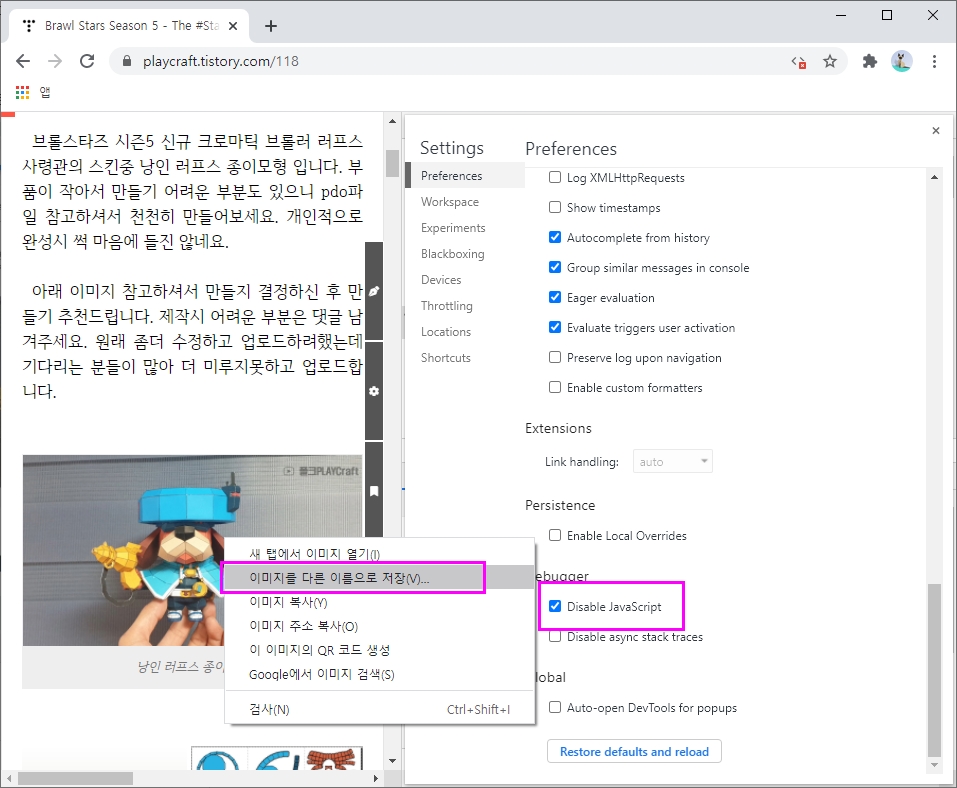This screenshot has height=788, width=957.
Task: Click the pen icon on the page sidebar
Action: [x=374, y=291]
